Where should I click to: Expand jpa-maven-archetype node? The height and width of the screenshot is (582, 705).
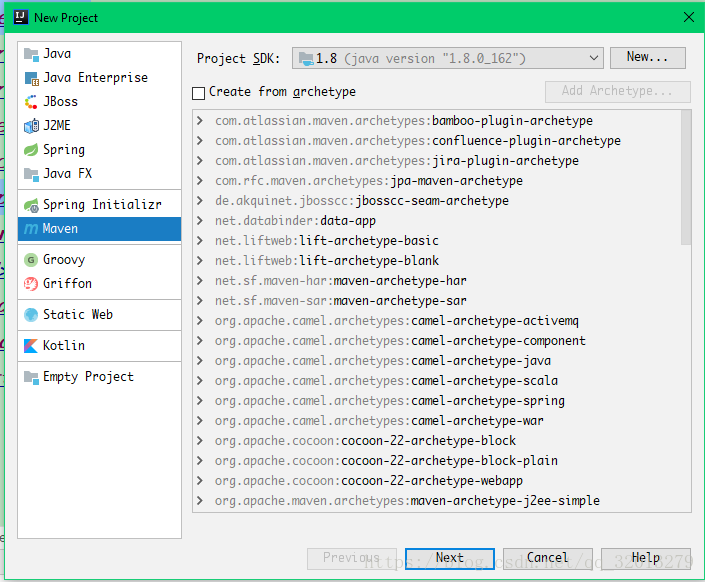click(x=200, y=180)
